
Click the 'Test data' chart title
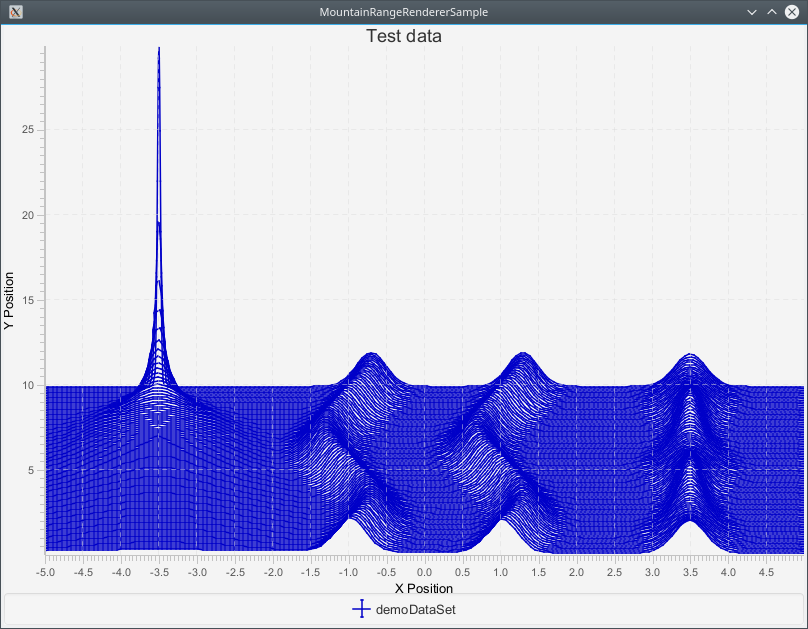(x=404, y=36)
